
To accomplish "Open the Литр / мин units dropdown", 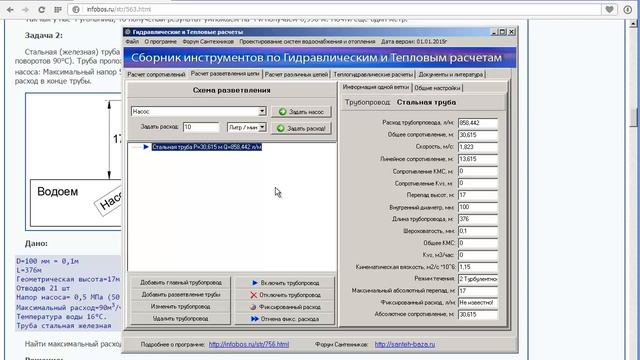I will point(262,127).
